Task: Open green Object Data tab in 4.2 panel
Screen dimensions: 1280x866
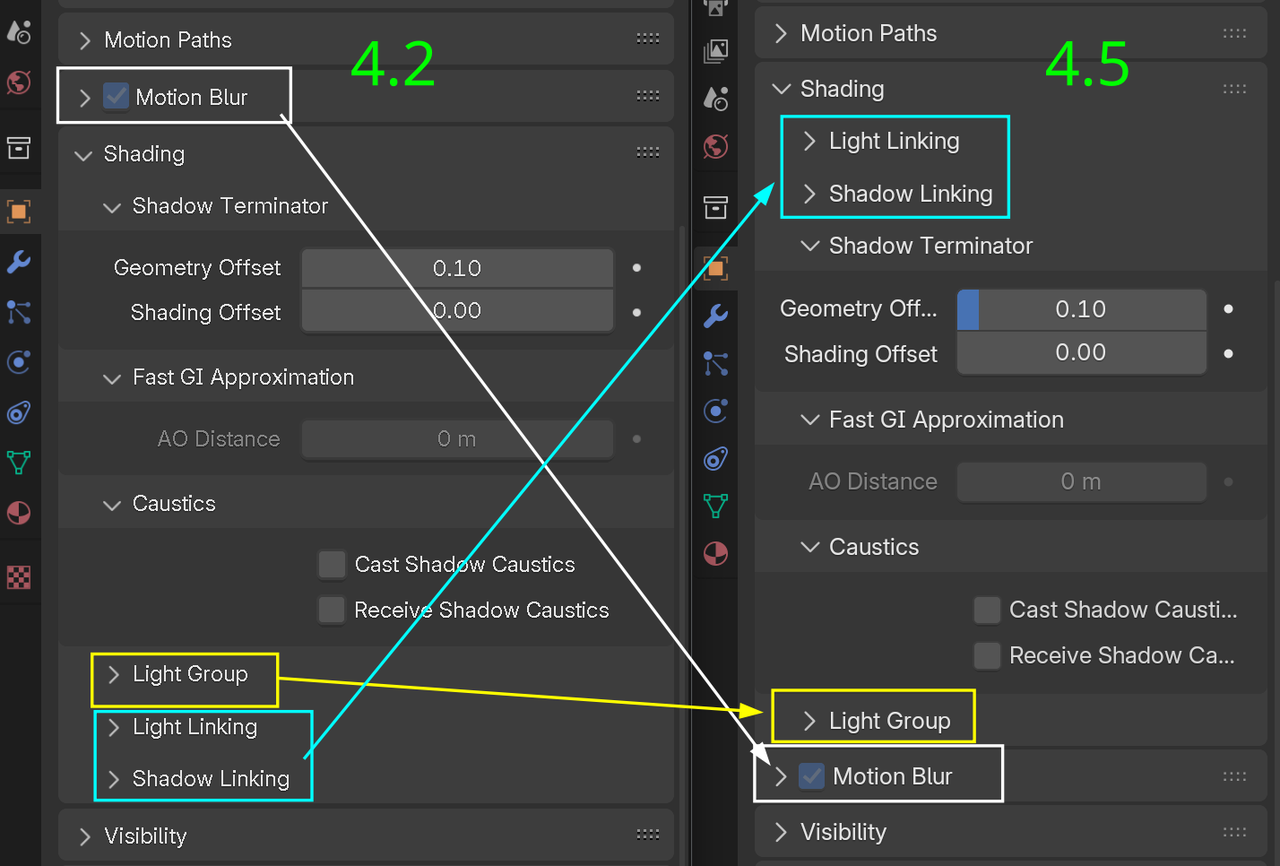Action: [19, 462]
